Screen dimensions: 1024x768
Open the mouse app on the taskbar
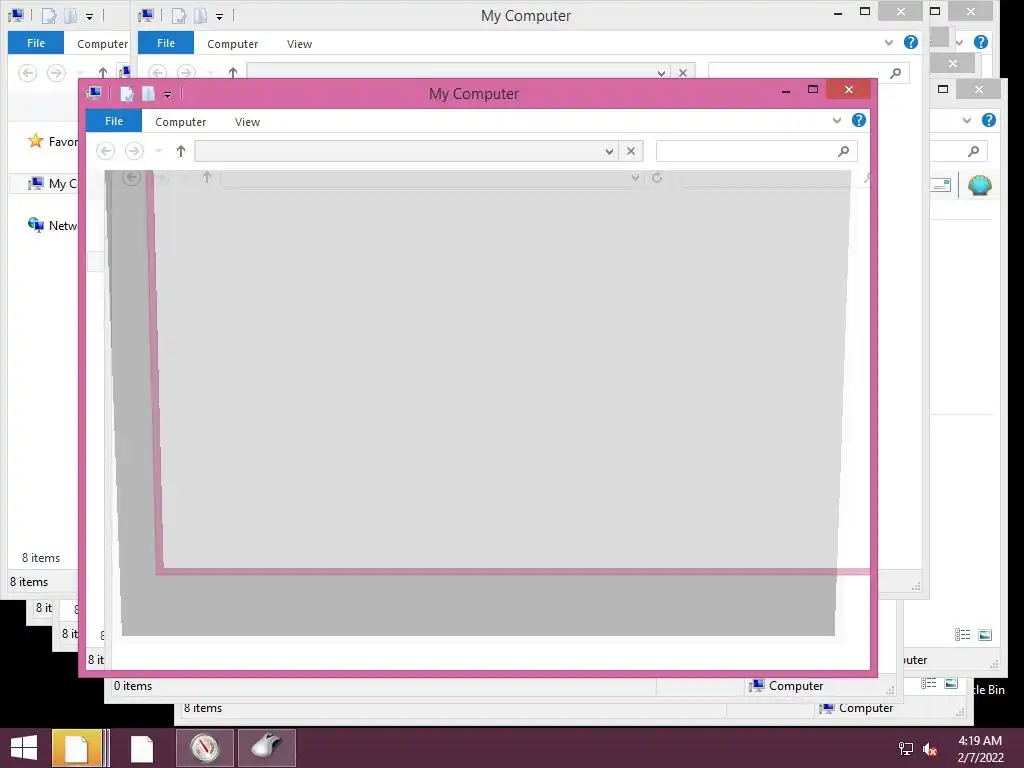tap(267, 748)
